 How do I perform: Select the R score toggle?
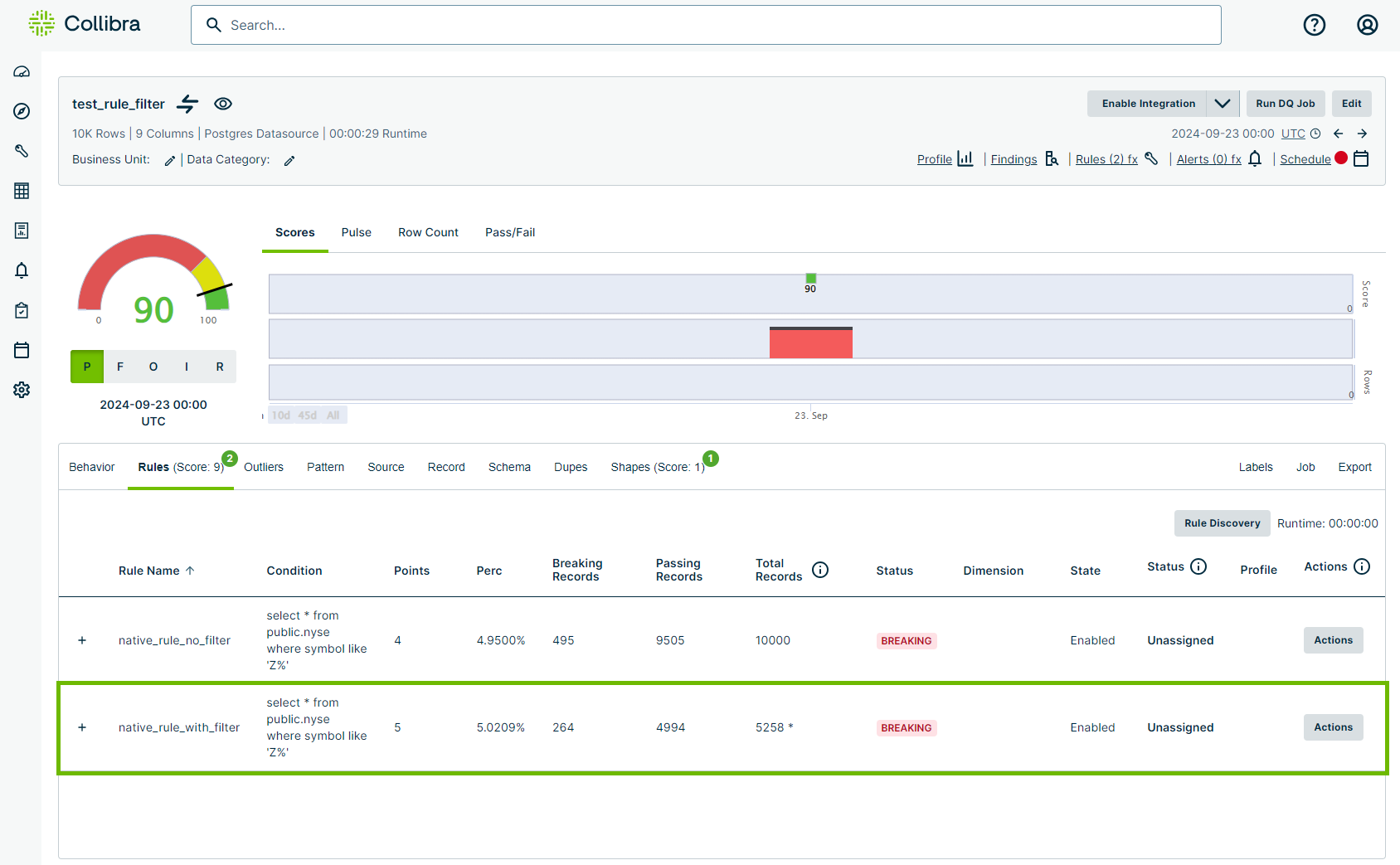(x=220, y=367)
